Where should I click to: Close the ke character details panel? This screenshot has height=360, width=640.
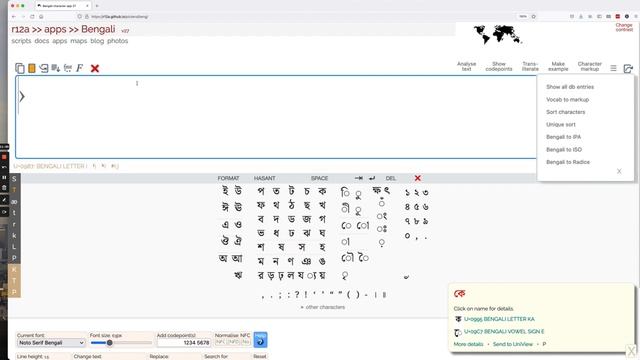(631, 351)
